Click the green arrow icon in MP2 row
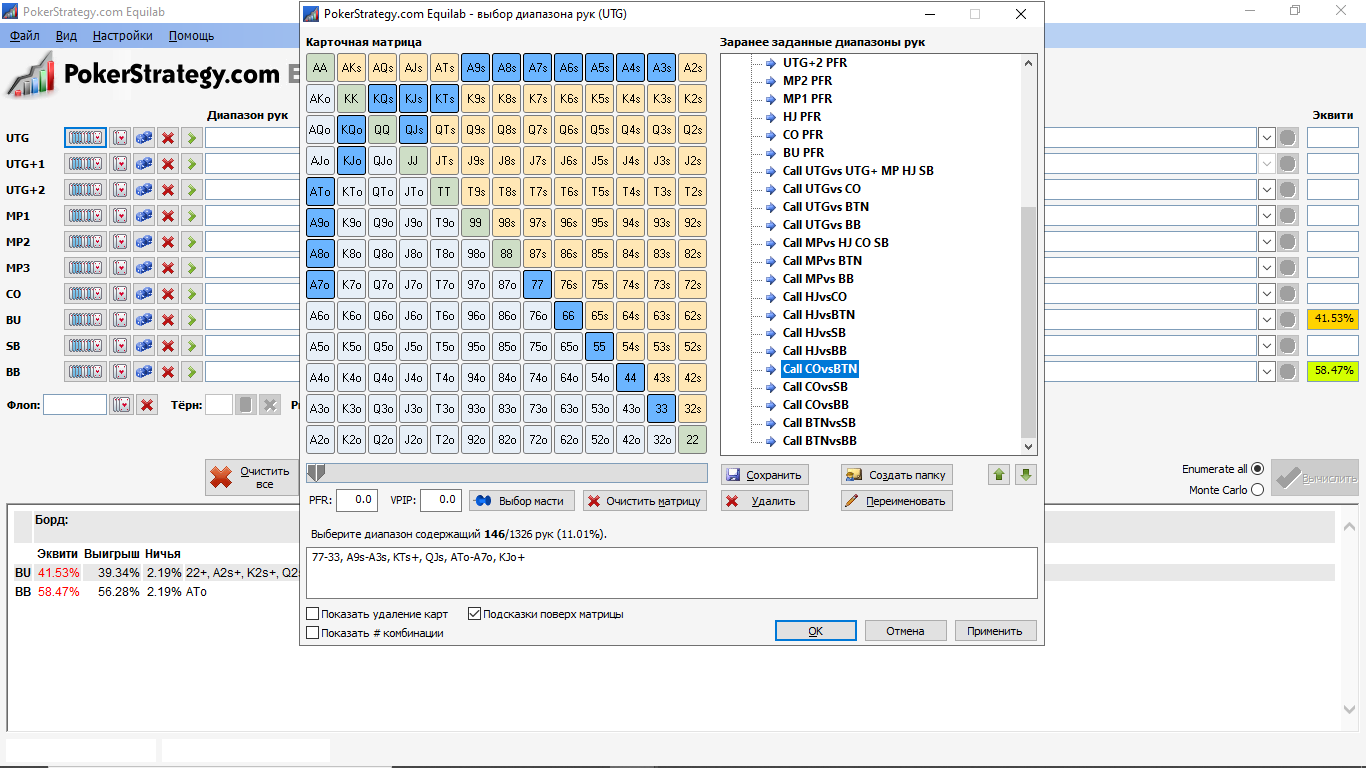 coord(191,241)
